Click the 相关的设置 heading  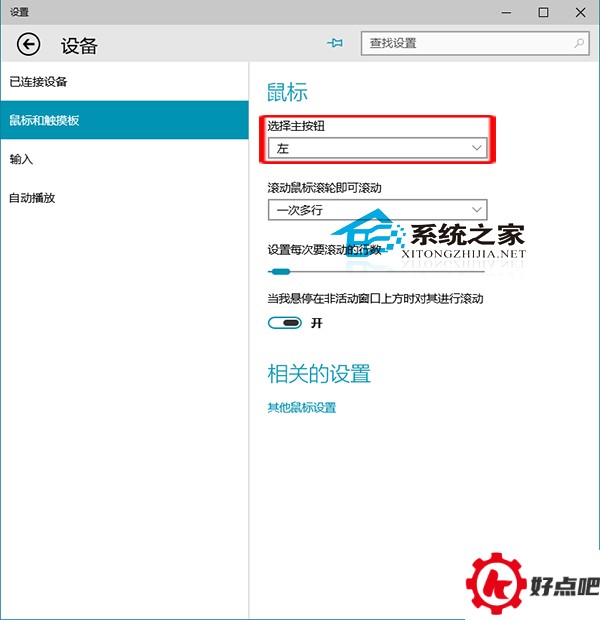coord(319,374)
